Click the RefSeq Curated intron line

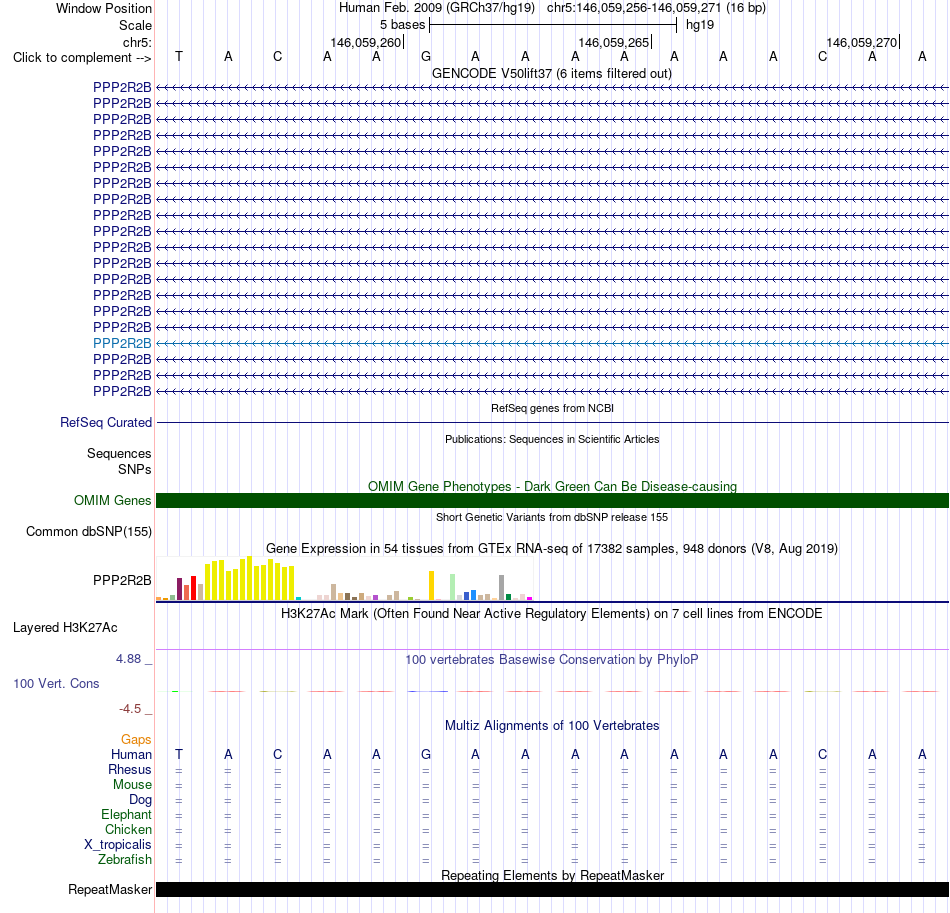pyautogui.click(x=553, y=422)
